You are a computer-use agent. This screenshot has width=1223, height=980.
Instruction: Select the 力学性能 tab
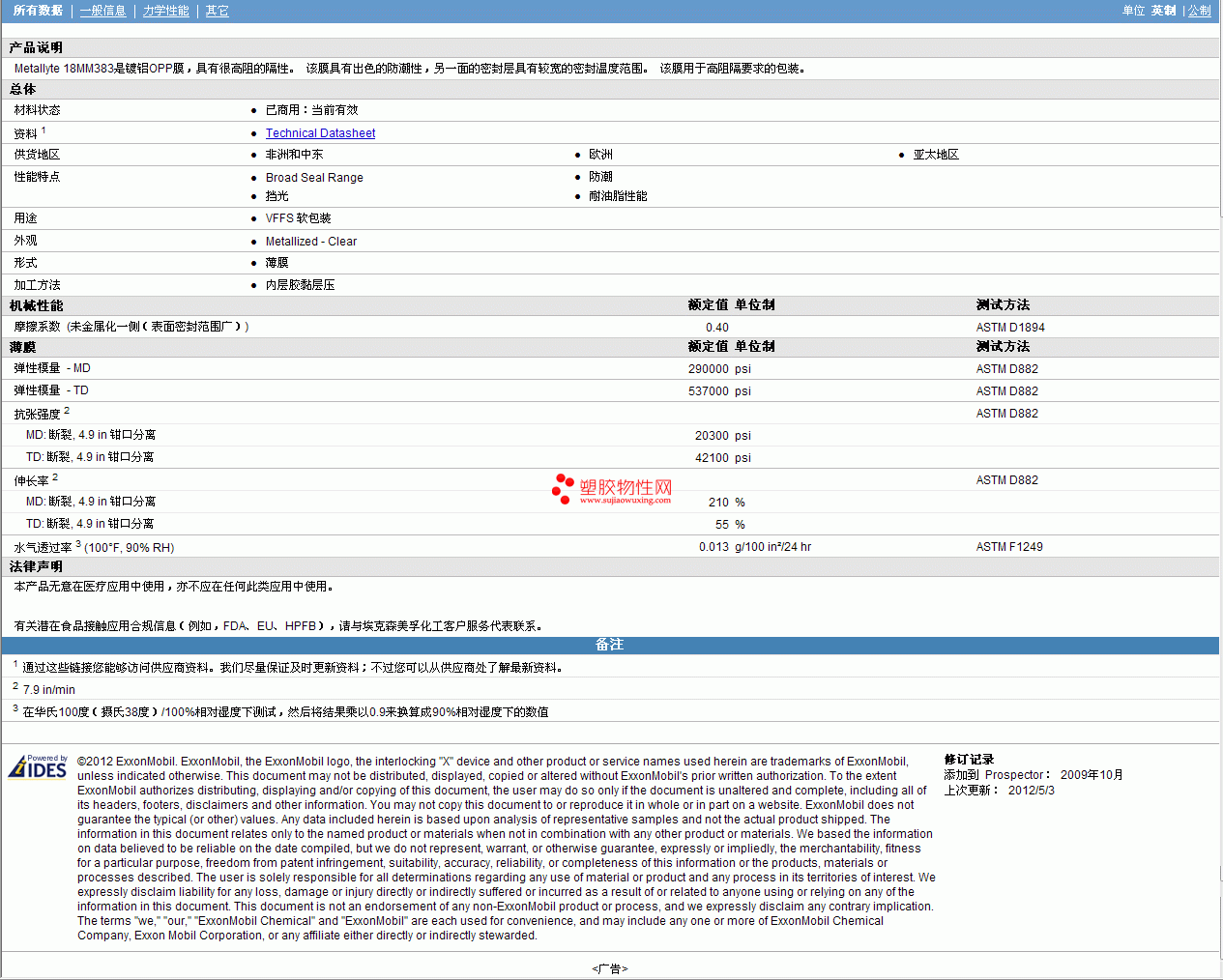(165, 11)
